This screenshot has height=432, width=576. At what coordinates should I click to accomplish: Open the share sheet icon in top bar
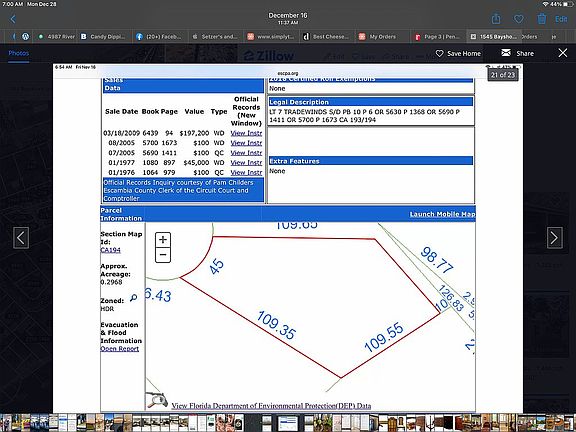click(496, 18)
